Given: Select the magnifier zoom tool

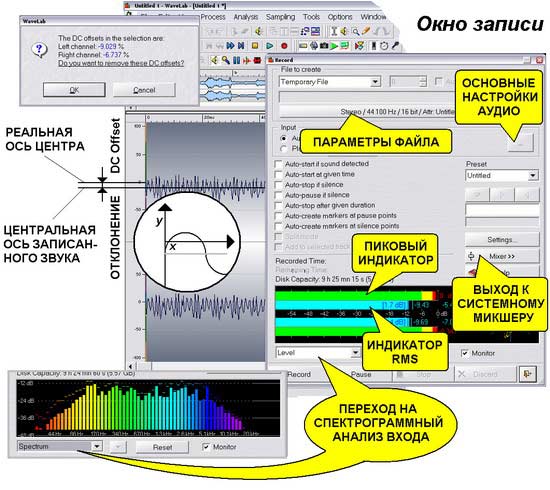Looking at the screenshot, I should pyautogui.click(x=356, y=32).
